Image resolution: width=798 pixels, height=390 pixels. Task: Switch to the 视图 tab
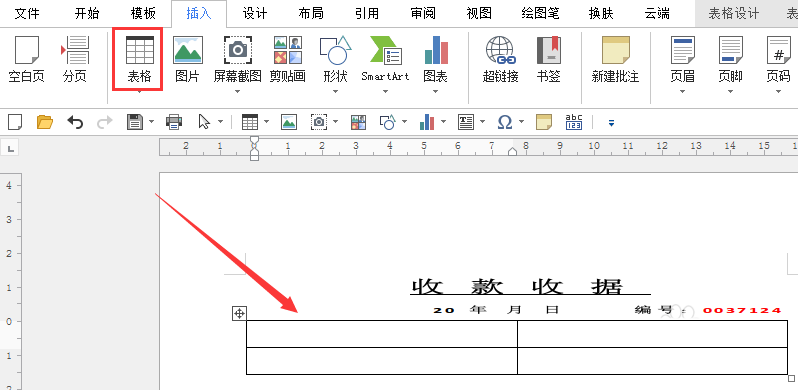tap(479, 13)
